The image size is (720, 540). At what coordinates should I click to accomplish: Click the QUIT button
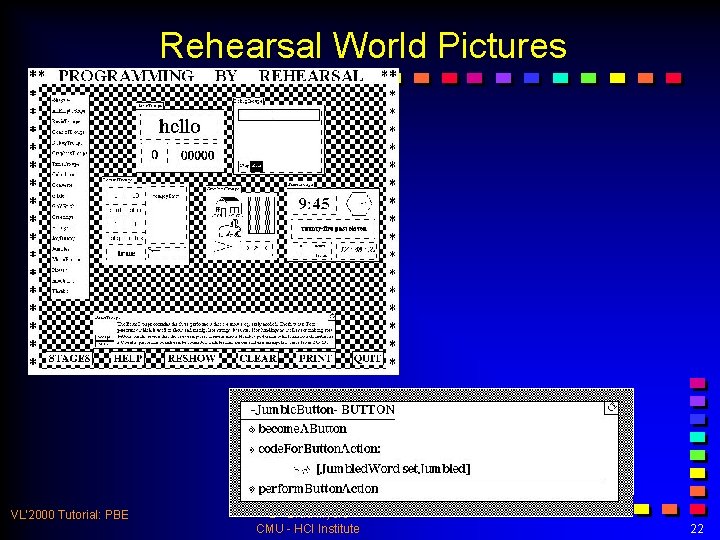[x=367, y=358]
